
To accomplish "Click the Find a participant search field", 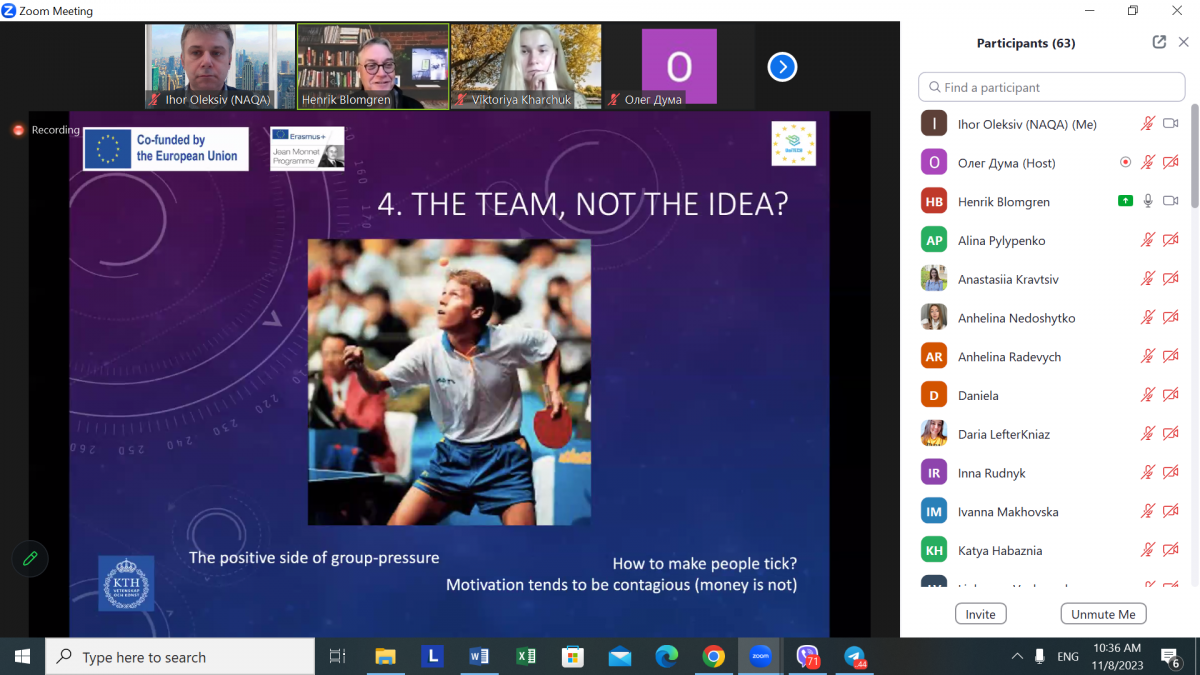I will click(1050, 87).
